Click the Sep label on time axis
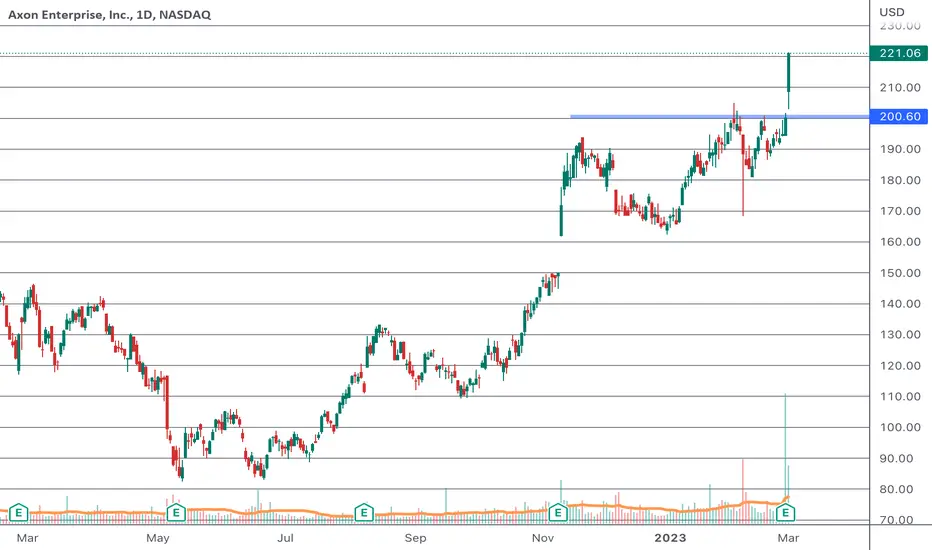Image resolution: width=932 pixels, height=550 pixels. [x=415, y=538]
